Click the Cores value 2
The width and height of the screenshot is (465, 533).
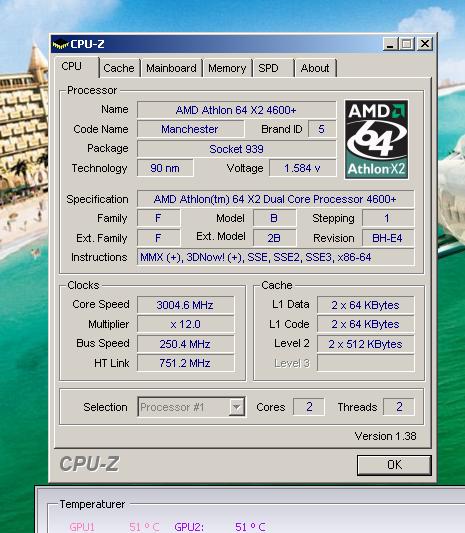click(x=309, y=407)
